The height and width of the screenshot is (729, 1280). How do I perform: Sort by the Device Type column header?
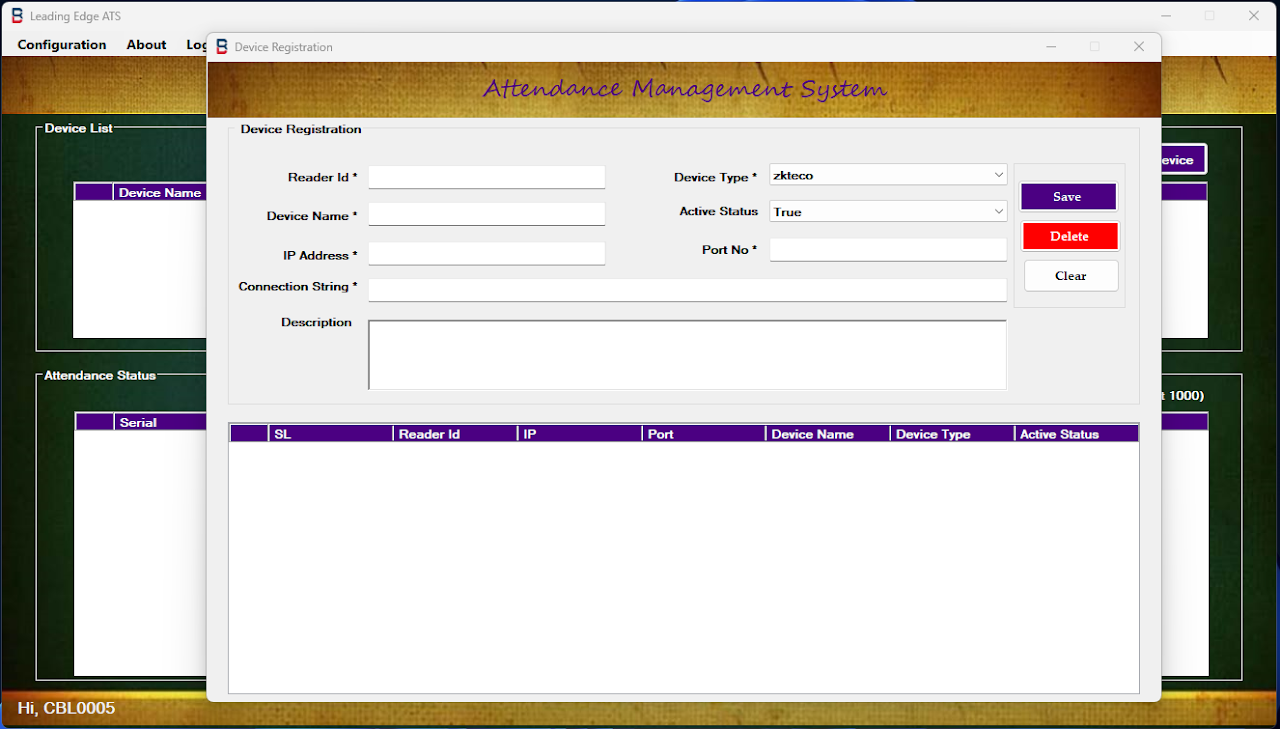[x=951, y=434]
